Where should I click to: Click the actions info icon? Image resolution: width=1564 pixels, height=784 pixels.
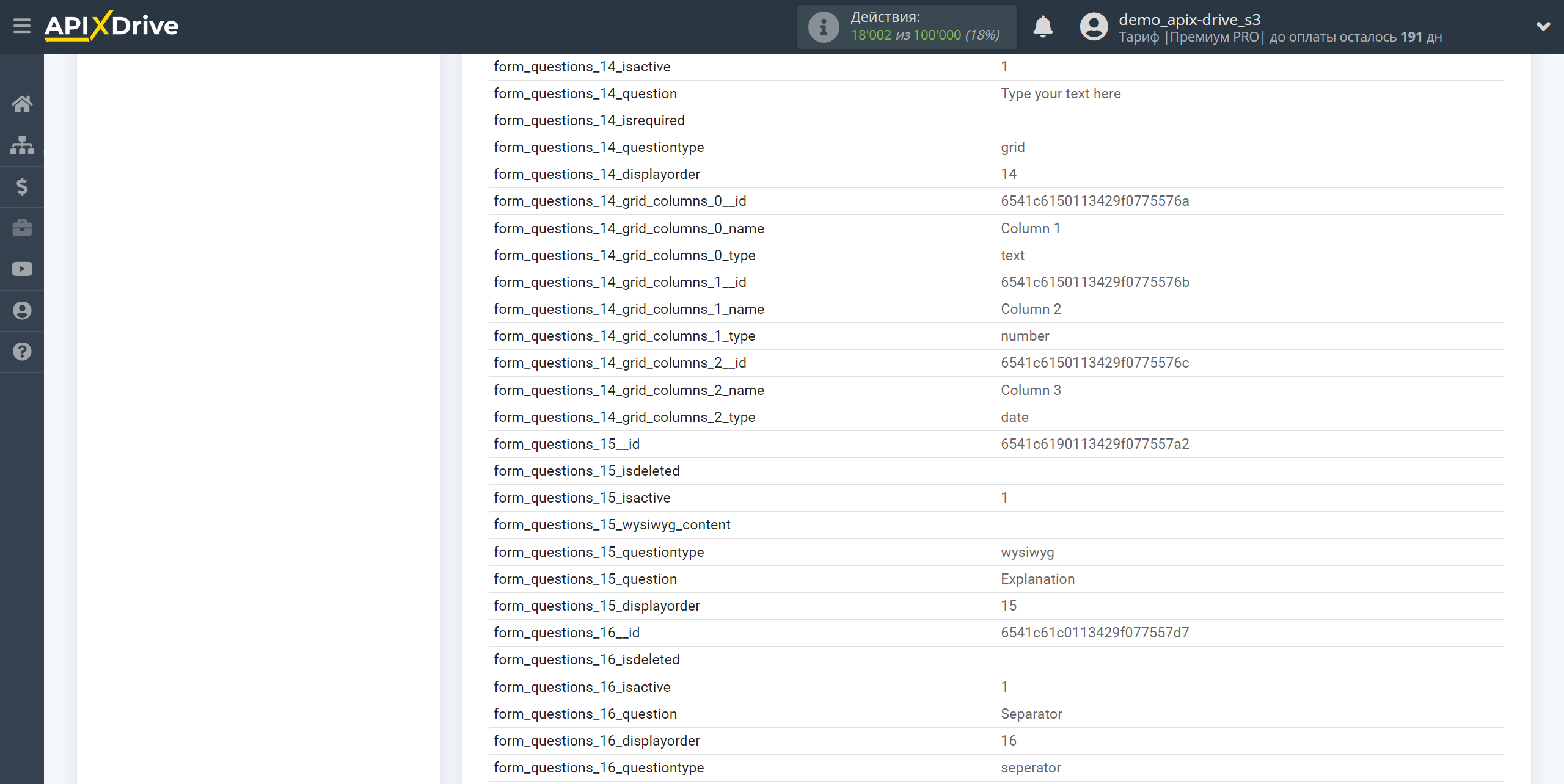(x=824, y=27)
